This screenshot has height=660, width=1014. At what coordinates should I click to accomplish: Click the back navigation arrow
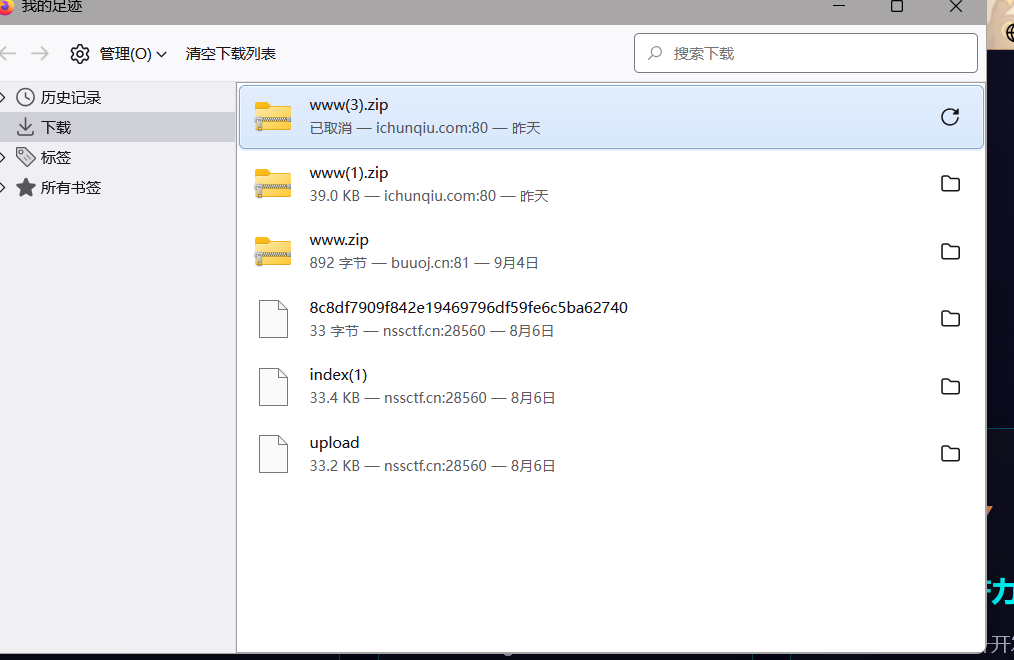tap(9, 54)
